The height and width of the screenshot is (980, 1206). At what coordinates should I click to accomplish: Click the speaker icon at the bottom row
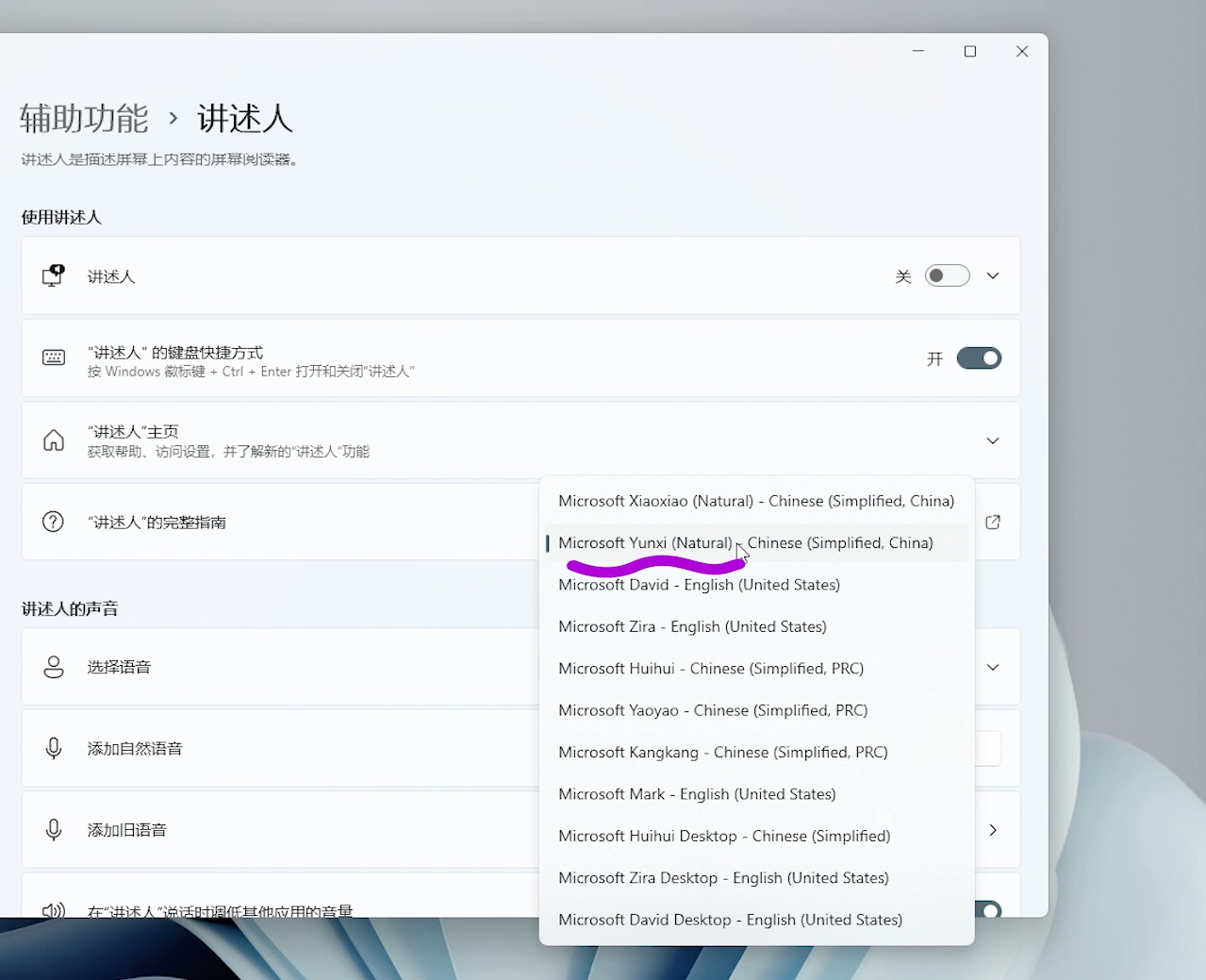(x=53, y=908)
